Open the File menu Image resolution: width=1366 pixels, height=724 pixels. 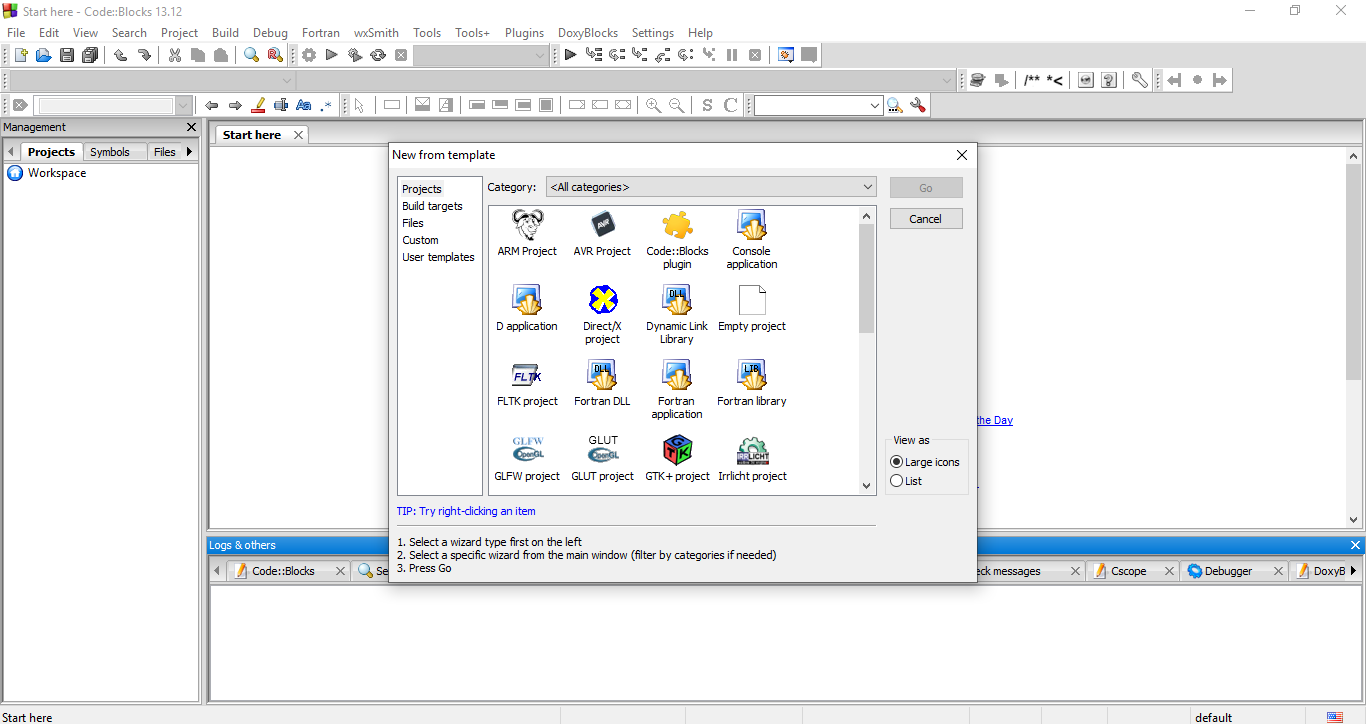point(16,33)
